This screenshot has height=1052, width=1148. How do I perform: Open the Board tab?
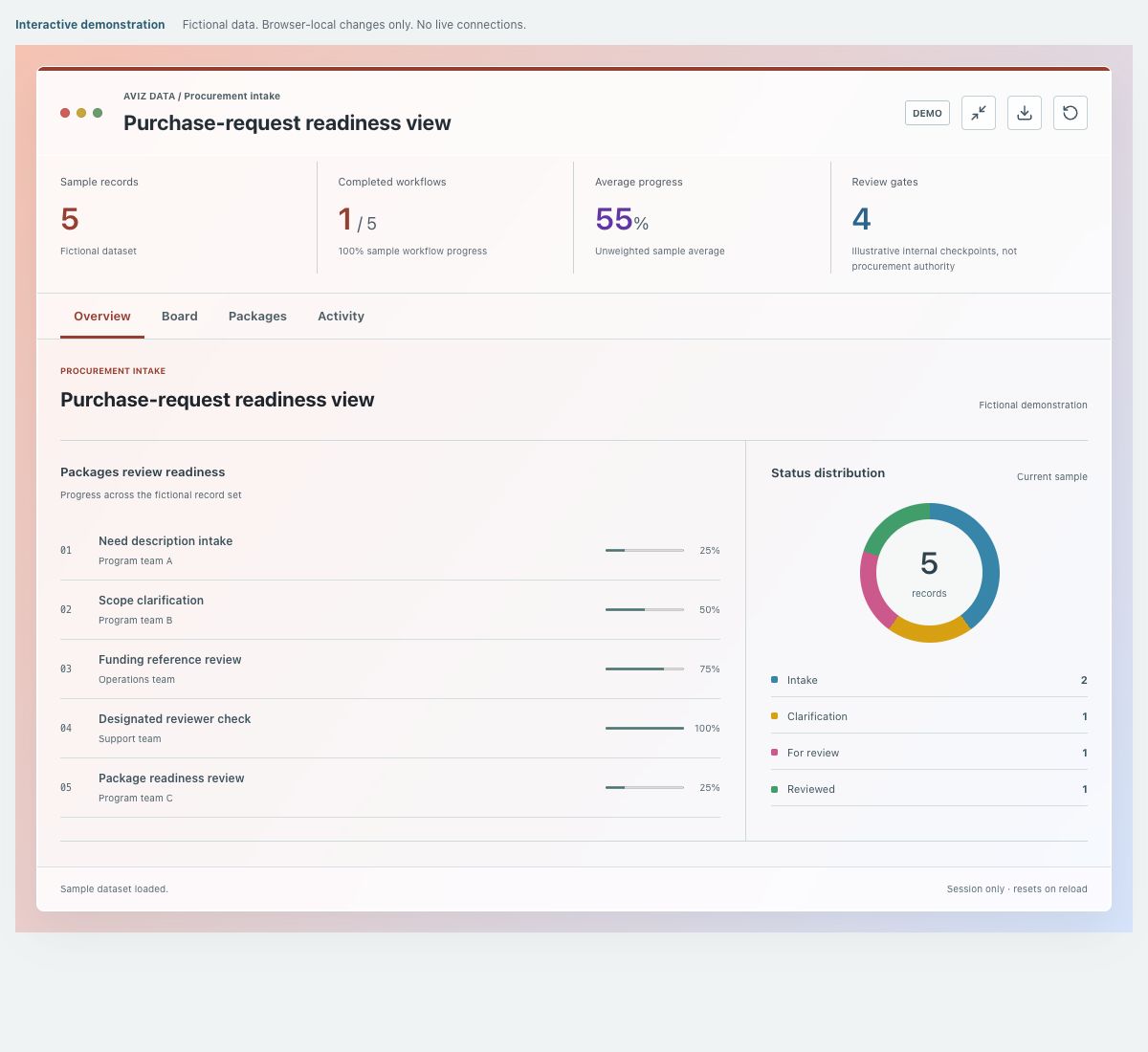coord(180,317)
